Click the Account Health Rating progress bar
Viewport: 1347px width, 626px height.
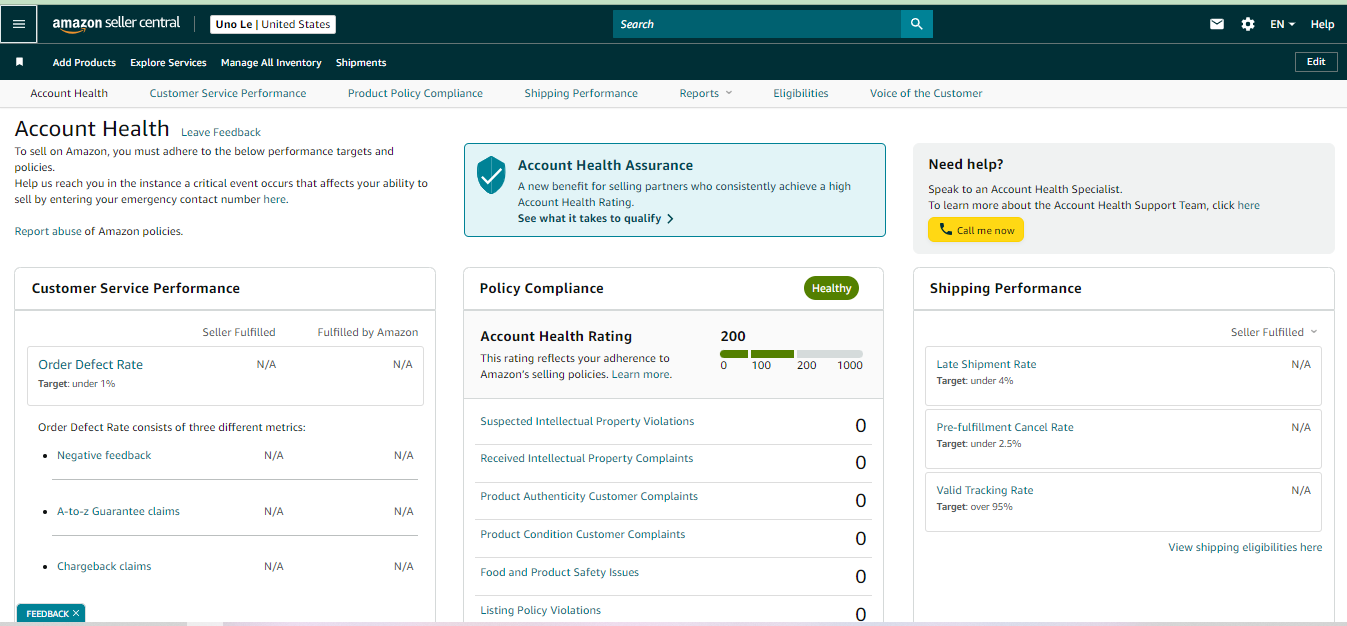pos(791,354)
